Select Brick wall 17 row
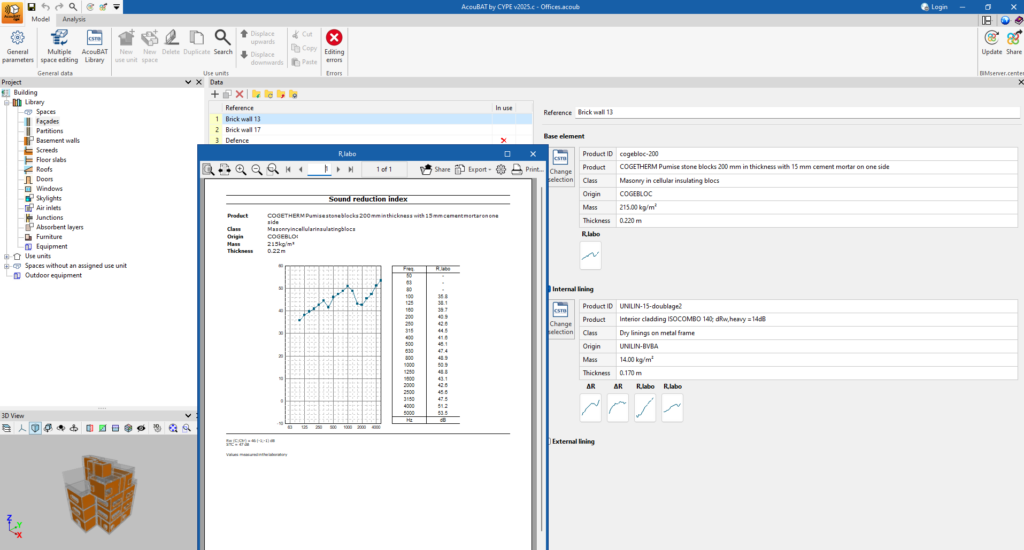Image resolution: width=1024 pixels, height=550 pixels. (x=243, y=130)
